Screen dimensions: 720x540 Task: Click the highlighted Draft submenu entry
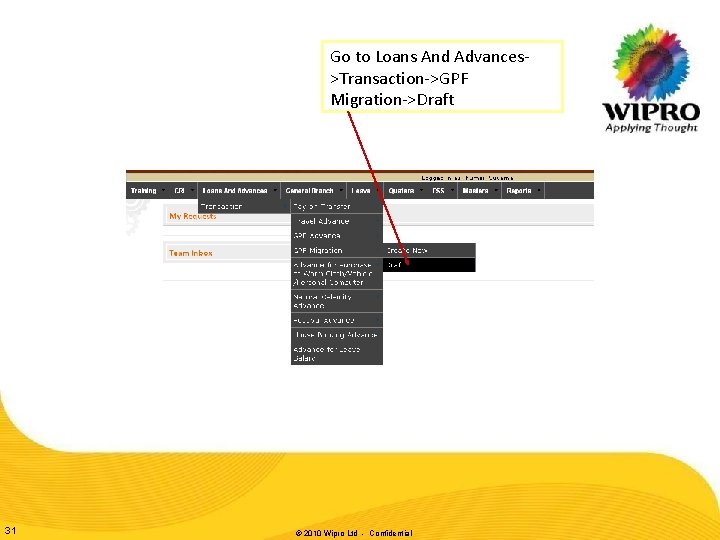coord(429,265)
